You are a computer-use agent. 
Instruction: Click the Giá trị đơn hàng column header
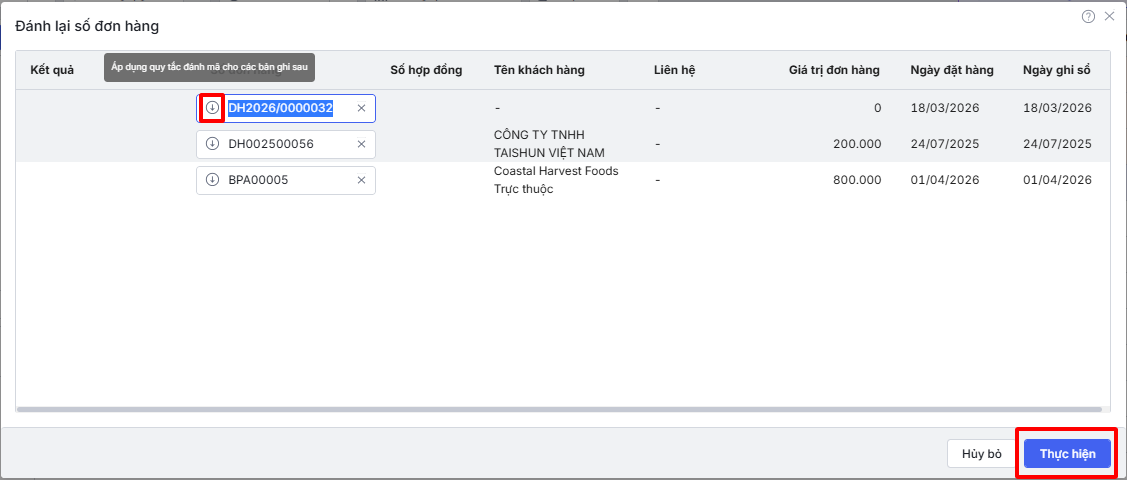[x=834, y=70]
